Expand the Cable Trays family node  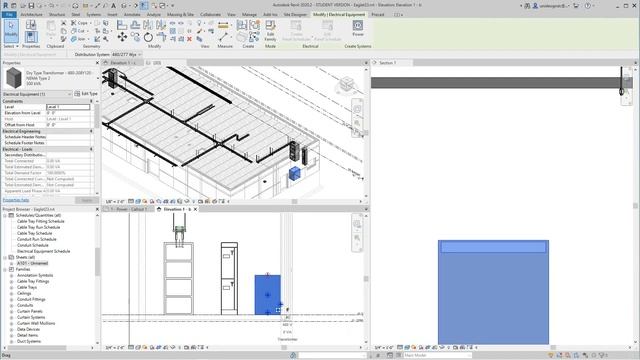11,287
